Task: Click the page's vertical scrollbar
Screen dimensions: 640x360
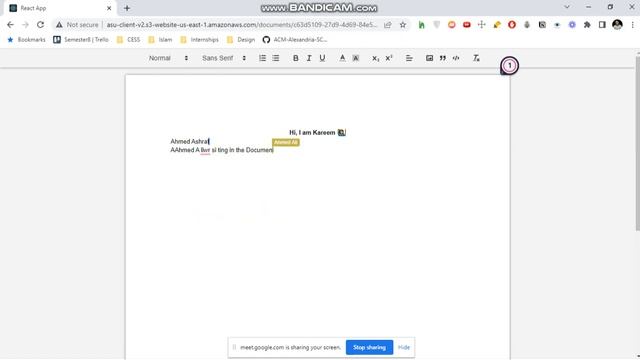Action: point(637,143)
